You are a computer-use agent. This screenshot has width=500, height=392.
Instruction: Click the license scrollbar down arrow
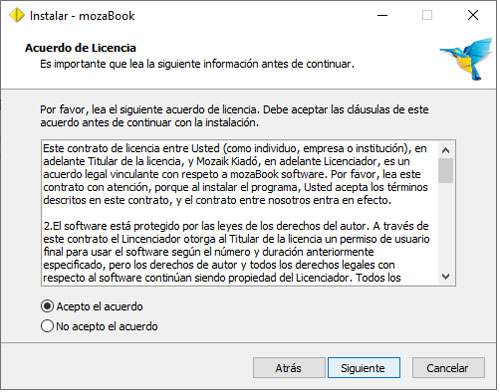446,277
